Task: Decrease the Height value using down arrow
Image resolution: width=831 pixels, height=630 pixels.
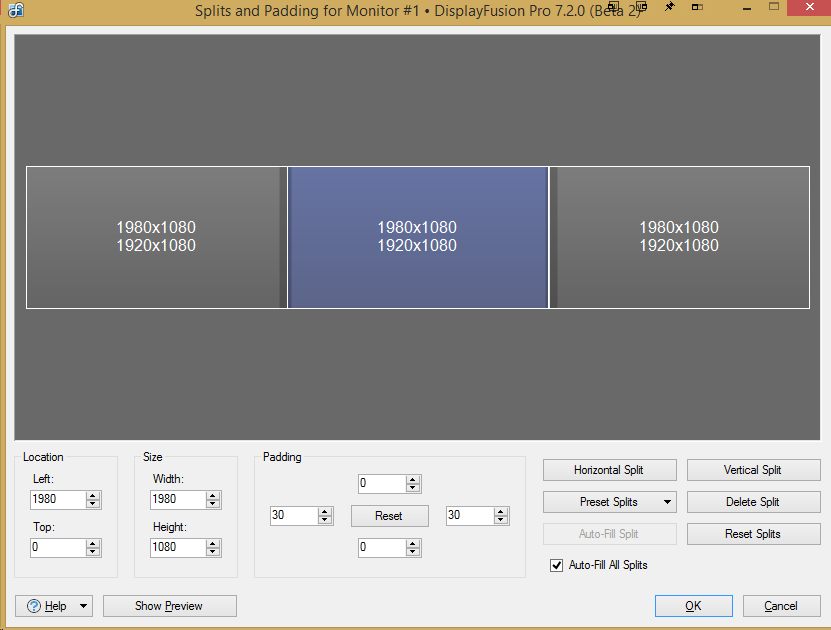Action: [213, 552]
